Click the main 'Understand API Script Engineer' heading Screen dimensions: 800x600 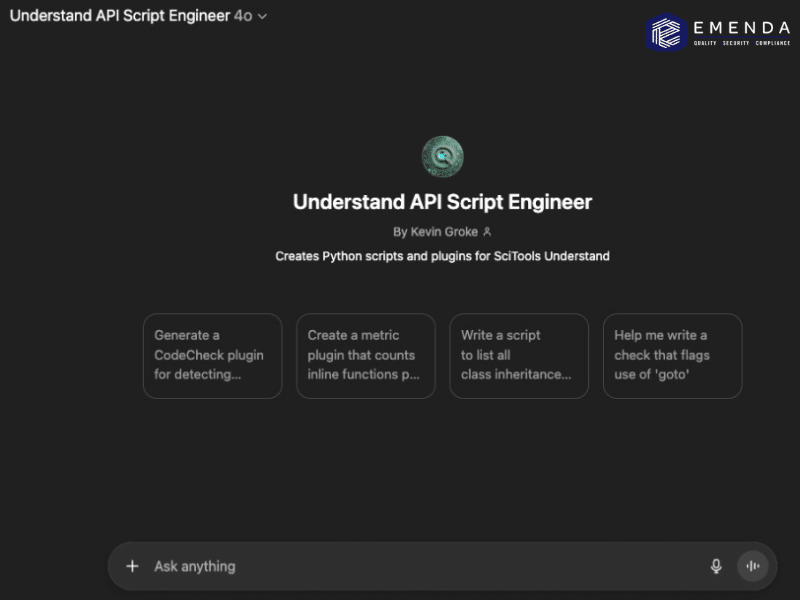[x=442, y=202]
